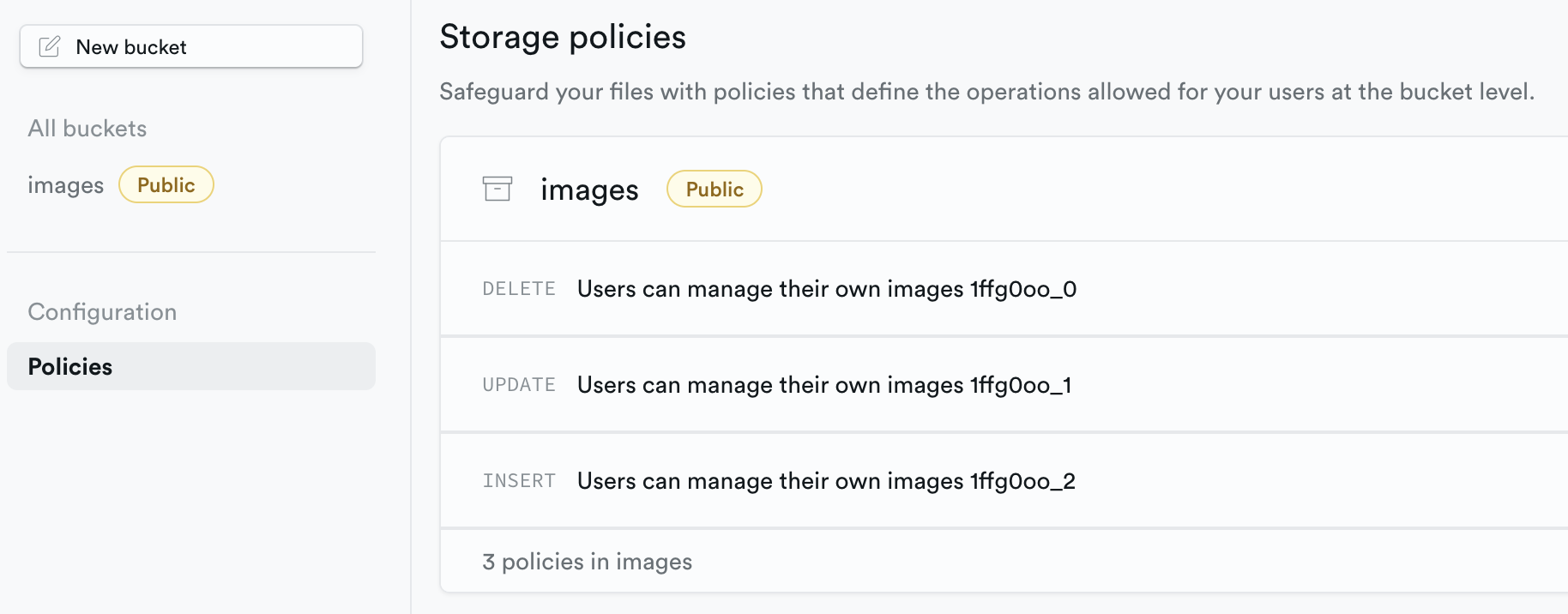This screenshot has width=1568, height=614.
Task: Click the '3 policies in images' footer text
Action: pos(587,562)
